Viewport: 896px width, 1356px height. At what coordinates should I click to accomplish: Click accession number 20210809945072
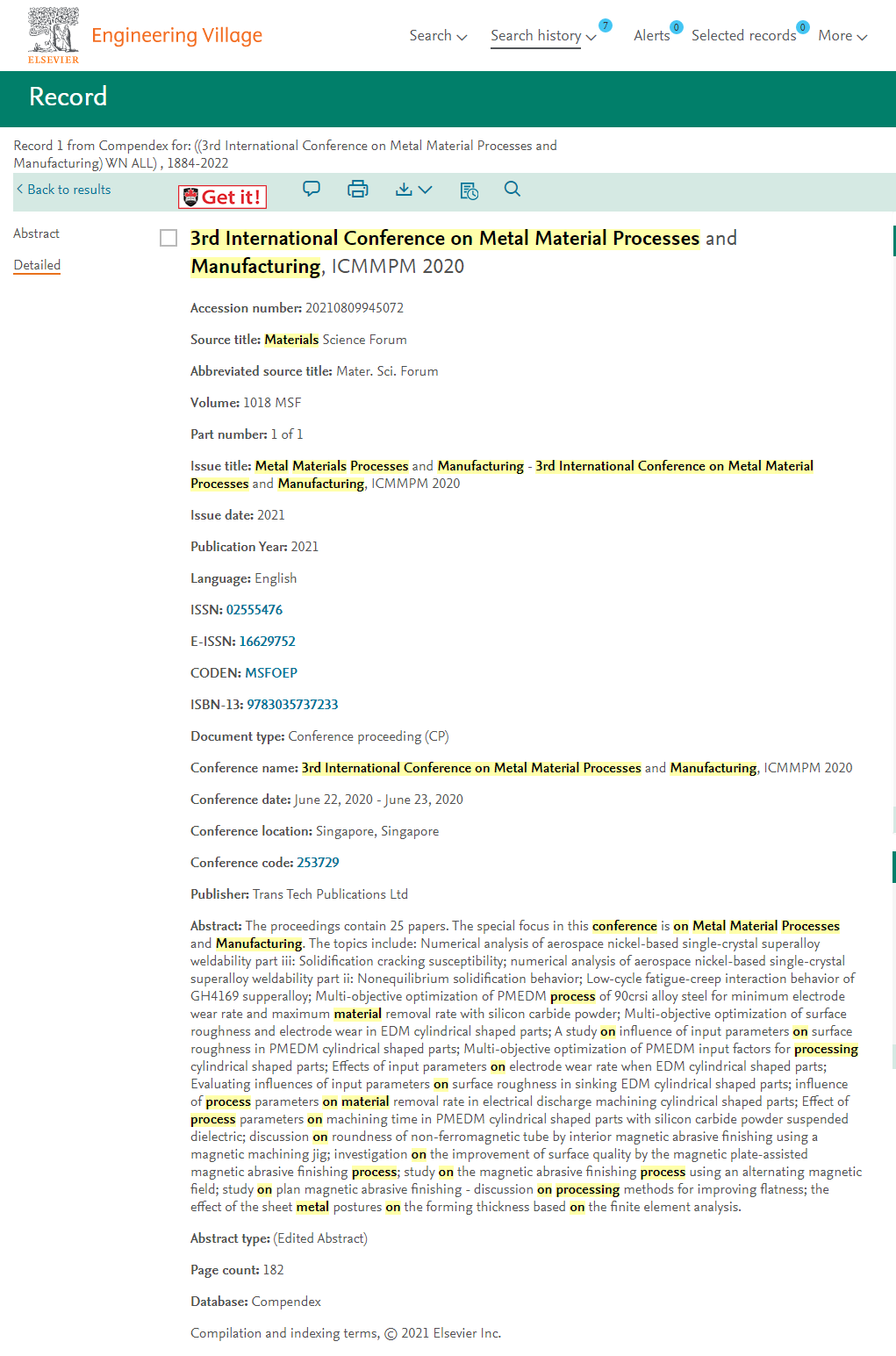(x=355, y=308)
